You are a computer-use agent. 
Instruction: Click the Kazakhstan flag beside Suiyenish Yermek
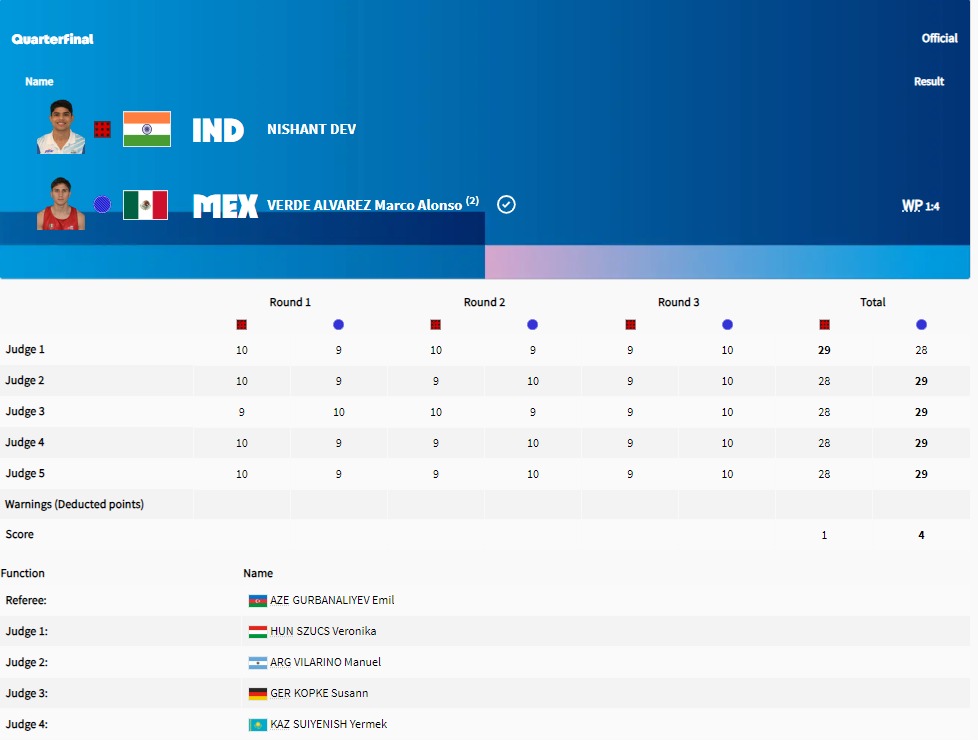(258, 725)
